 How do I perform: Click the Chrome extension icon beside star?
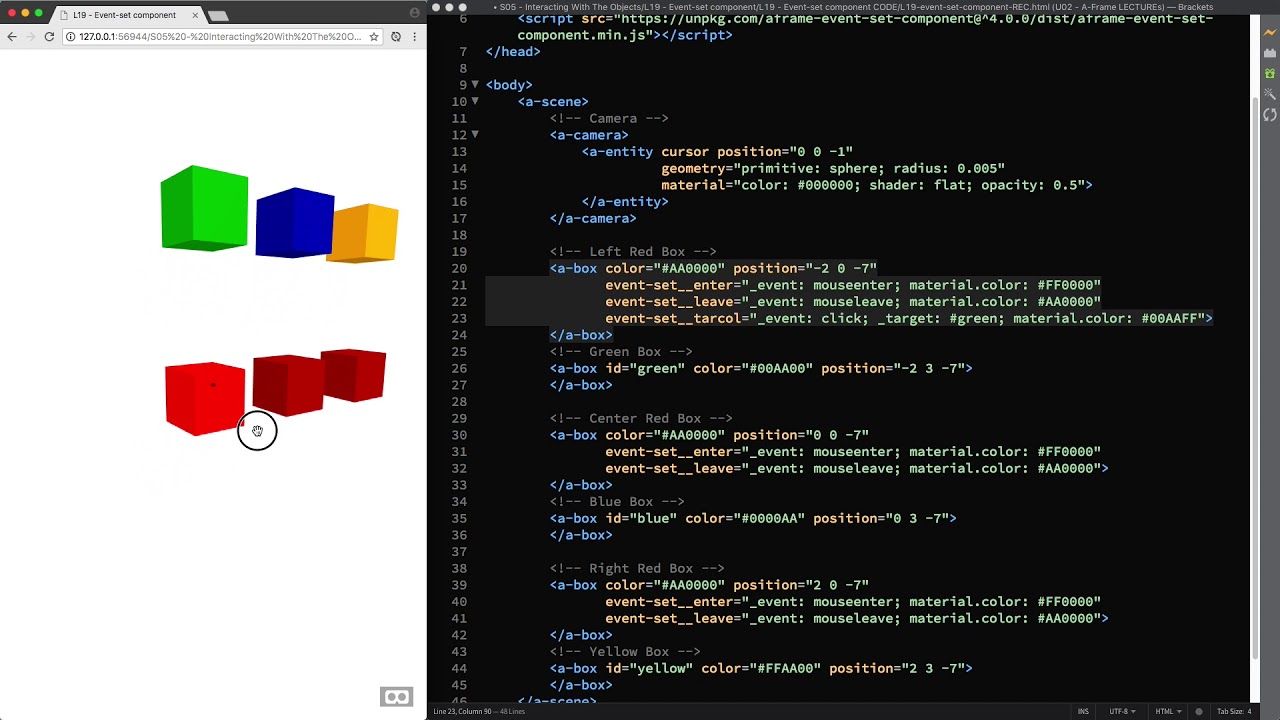coord(396,36)
